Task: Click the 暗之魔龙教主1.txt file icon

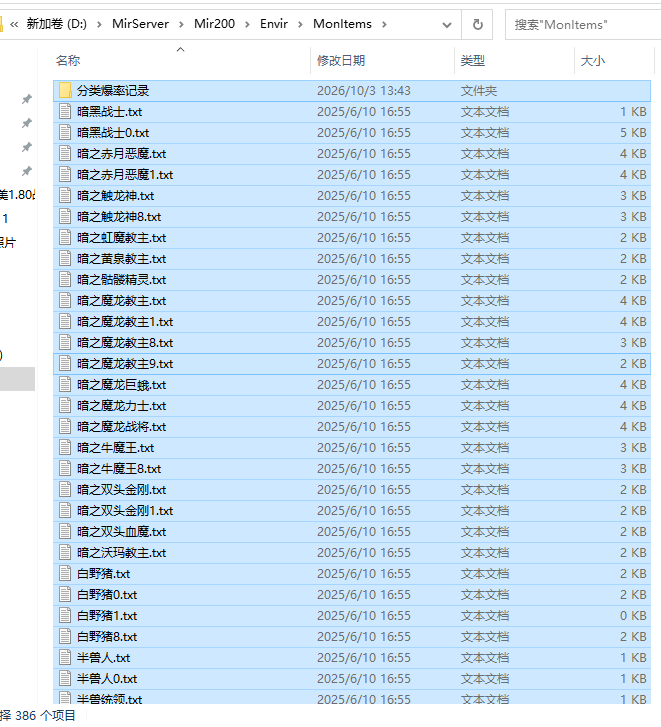Action: tap(65, 321)
